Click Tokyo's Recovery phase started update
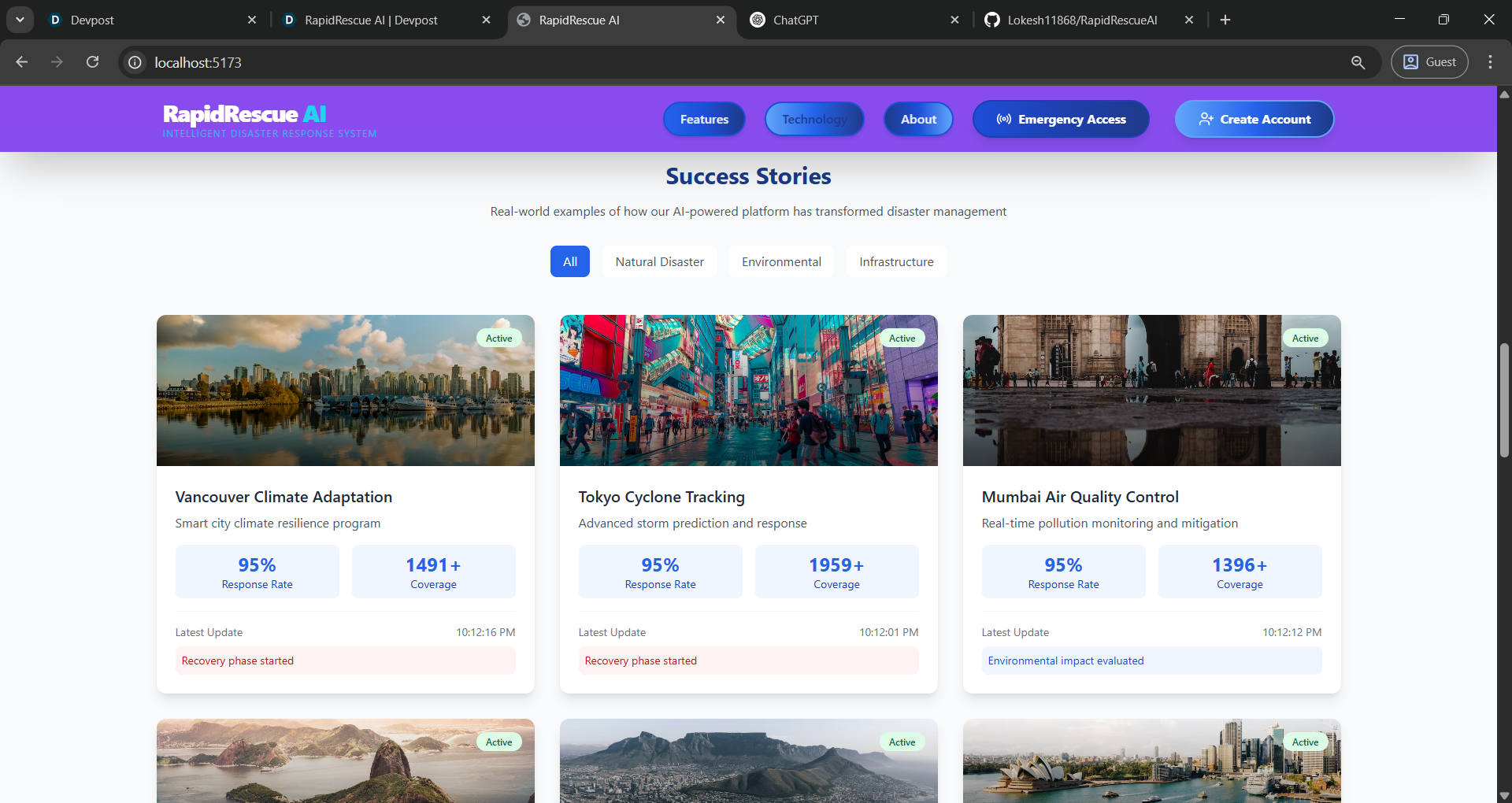This screenshot has width=1512, height=803. pos(749,661)
